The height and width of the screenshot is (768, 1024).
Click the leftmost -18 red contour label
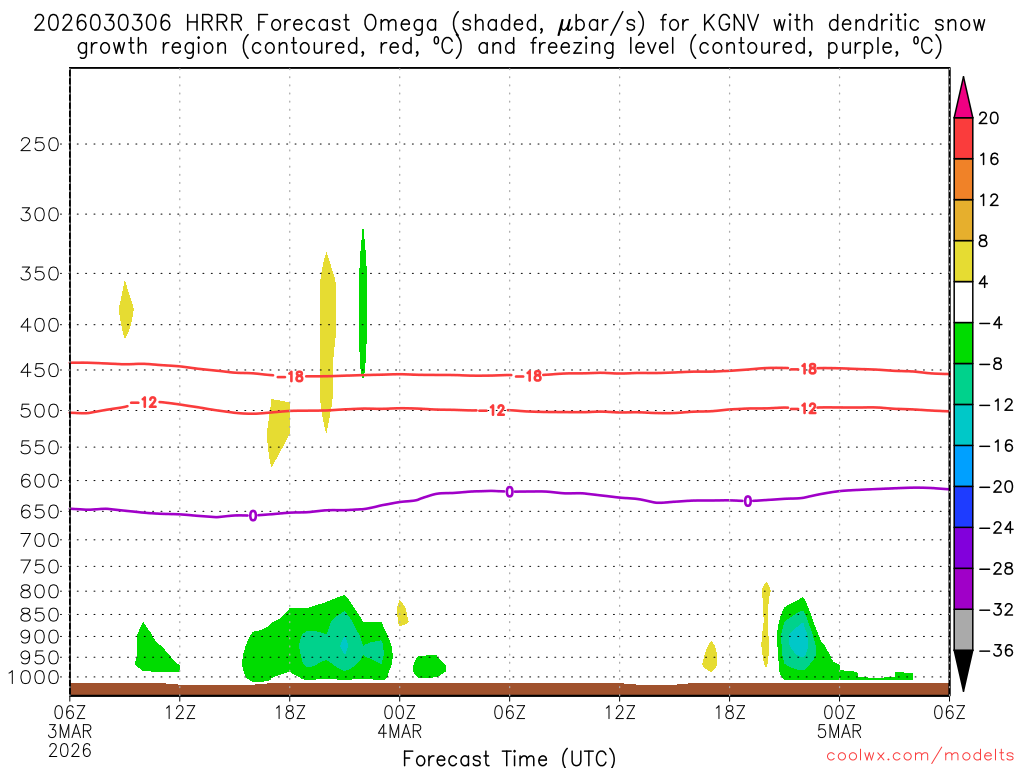[x=291, y=377]
